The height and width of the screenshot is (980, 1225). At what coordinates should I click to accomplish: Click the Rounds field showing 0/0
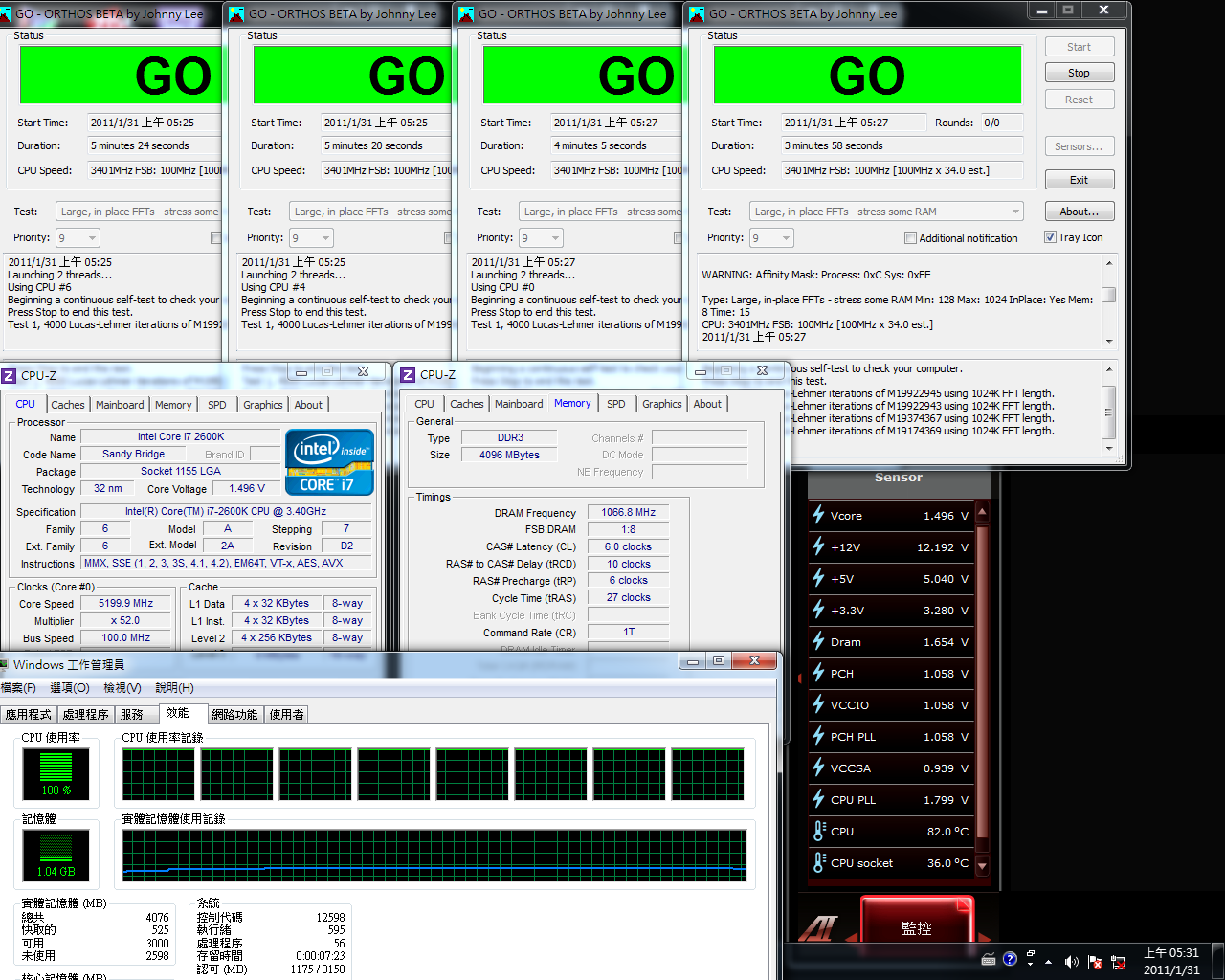(1001, 122)
